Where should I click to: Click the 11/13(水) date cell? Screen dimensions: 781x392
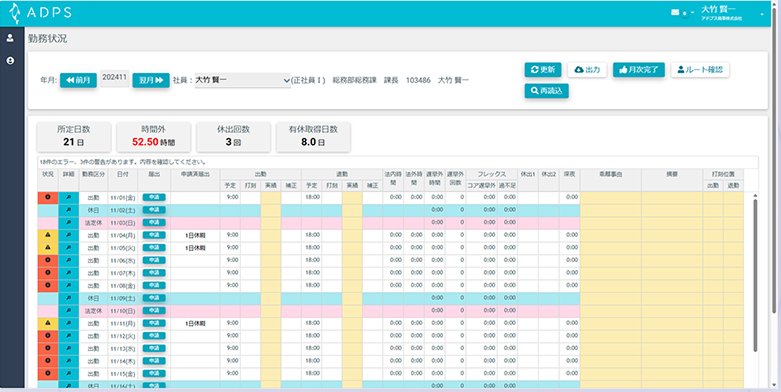123,349
